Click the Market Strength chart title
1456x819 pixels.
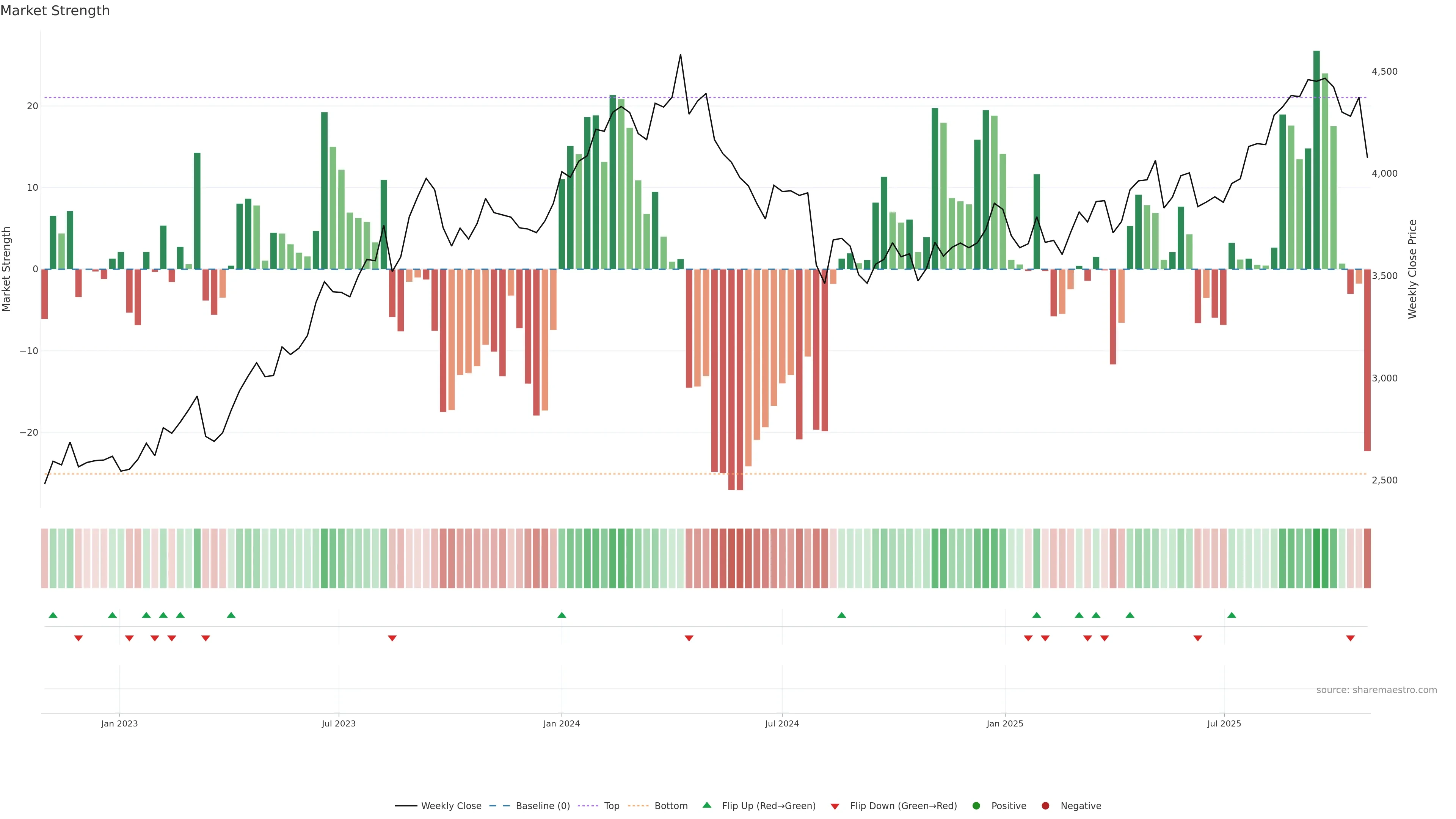click(55, 11)
